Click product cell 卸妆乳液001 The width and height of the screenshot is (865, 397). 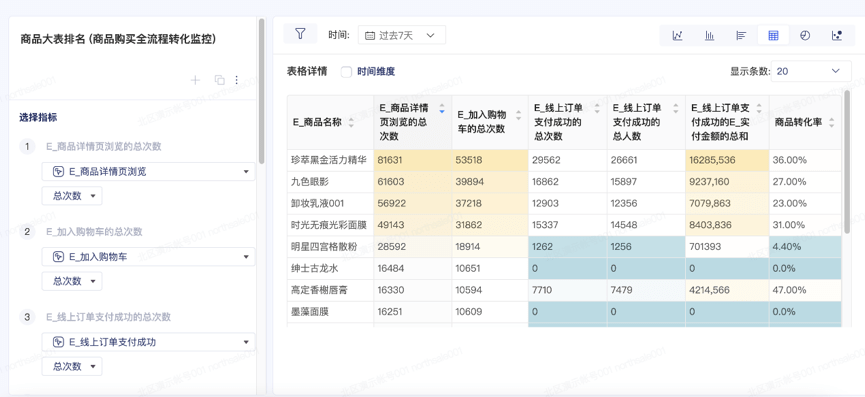[x=330, y=203]
